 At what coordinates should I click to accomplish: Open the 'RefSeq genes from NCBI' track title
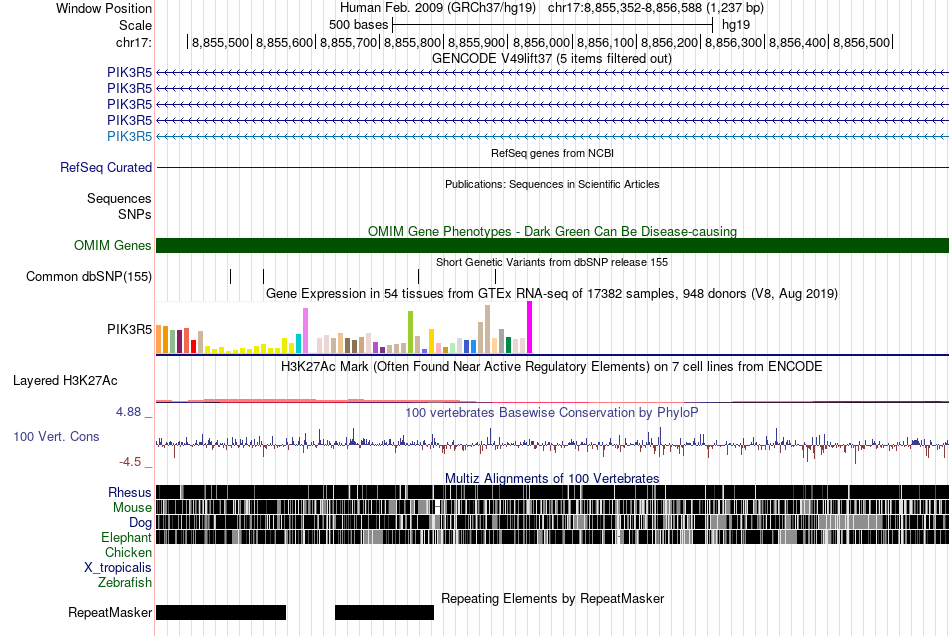(x=552, y=153)
